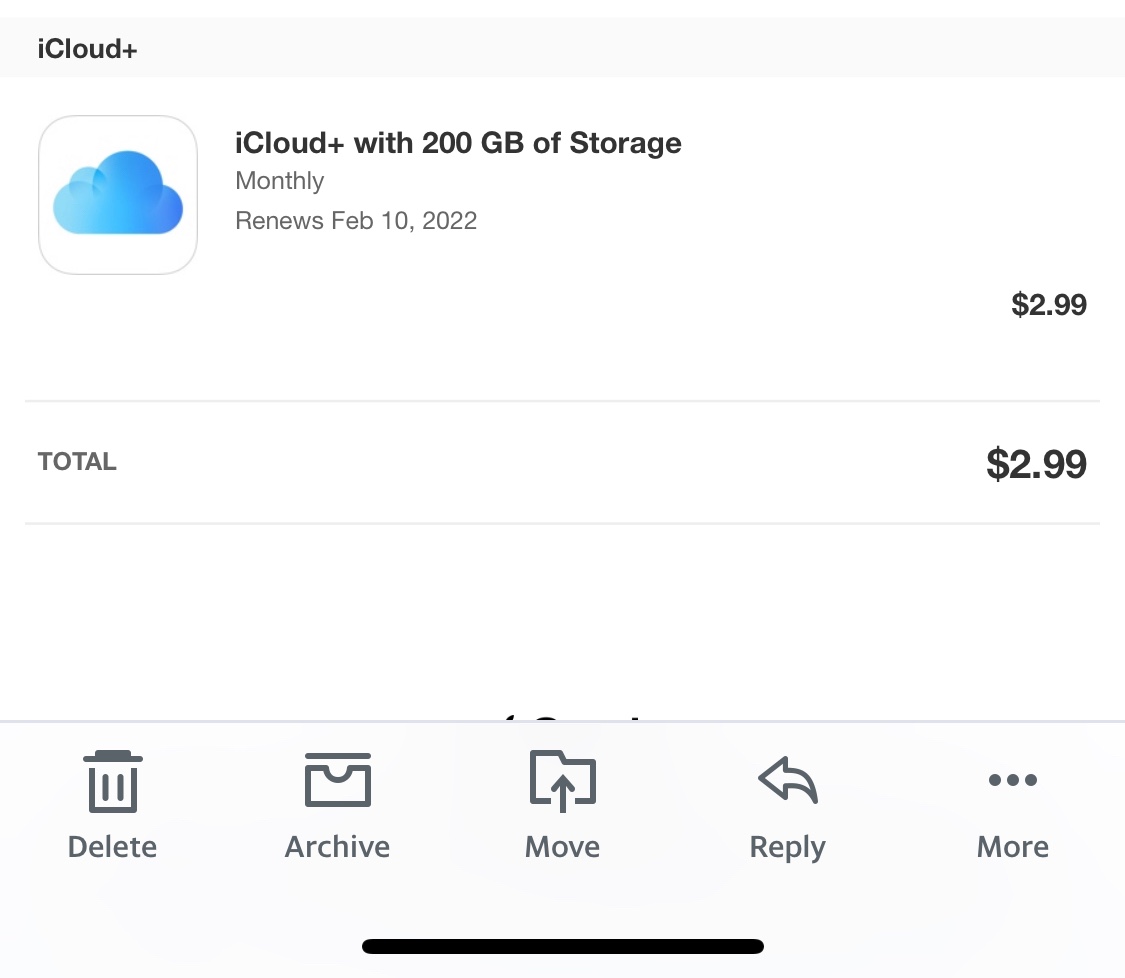
Task: Tap the iCloud+ with 200 GB of Storage title
Action: coord(458,143)
